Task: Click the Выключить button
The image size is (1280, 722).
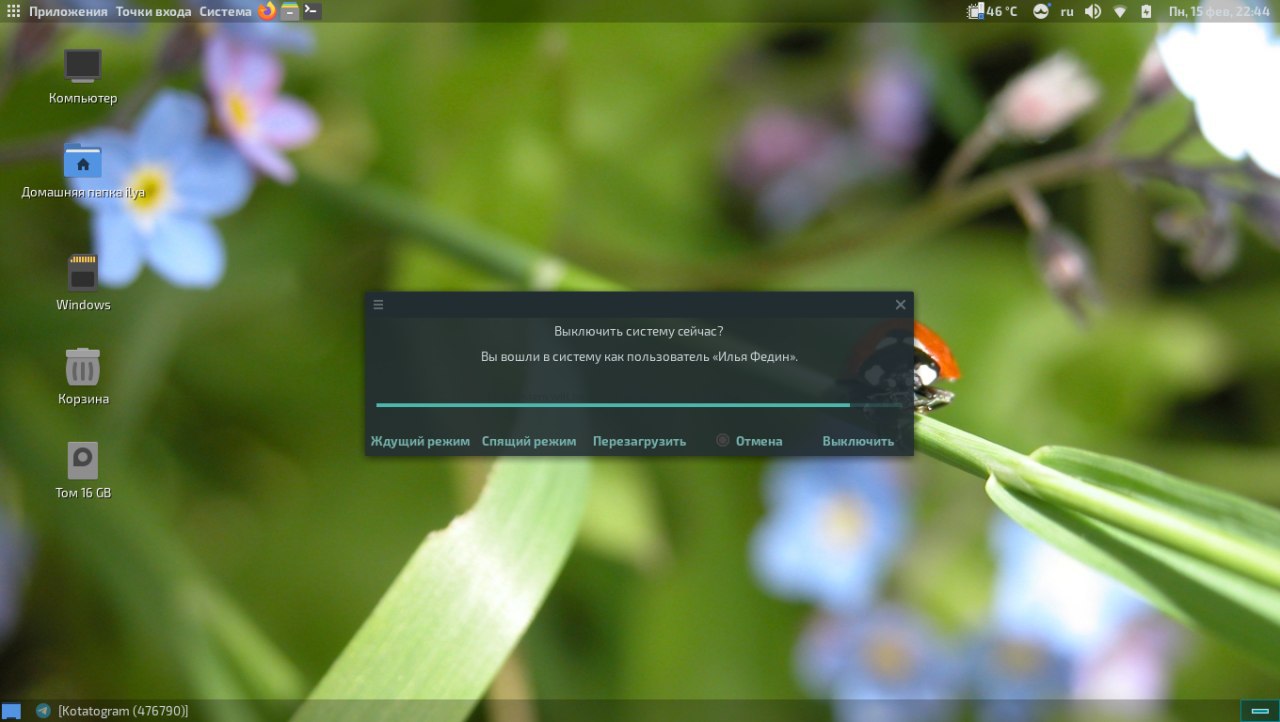Action: 858,441
